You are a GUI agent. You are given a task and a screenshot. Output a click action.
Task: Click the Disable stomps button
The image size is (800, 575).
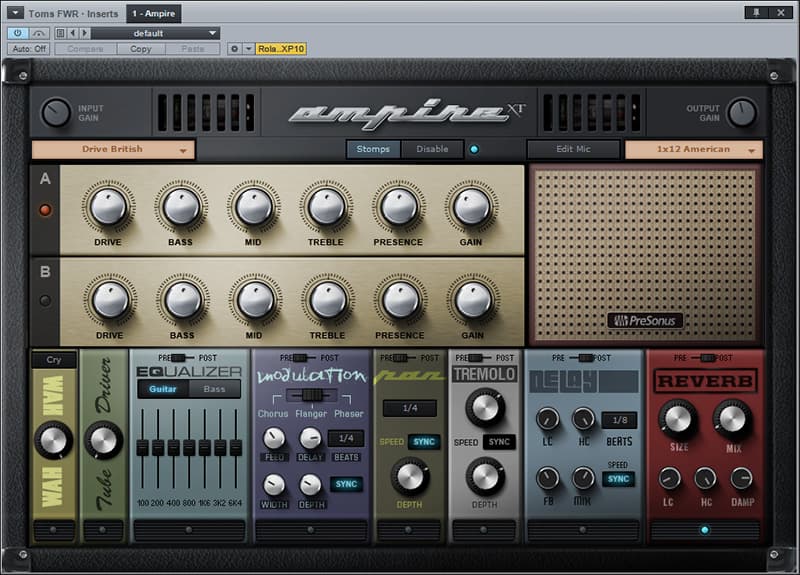click(432, 149)
